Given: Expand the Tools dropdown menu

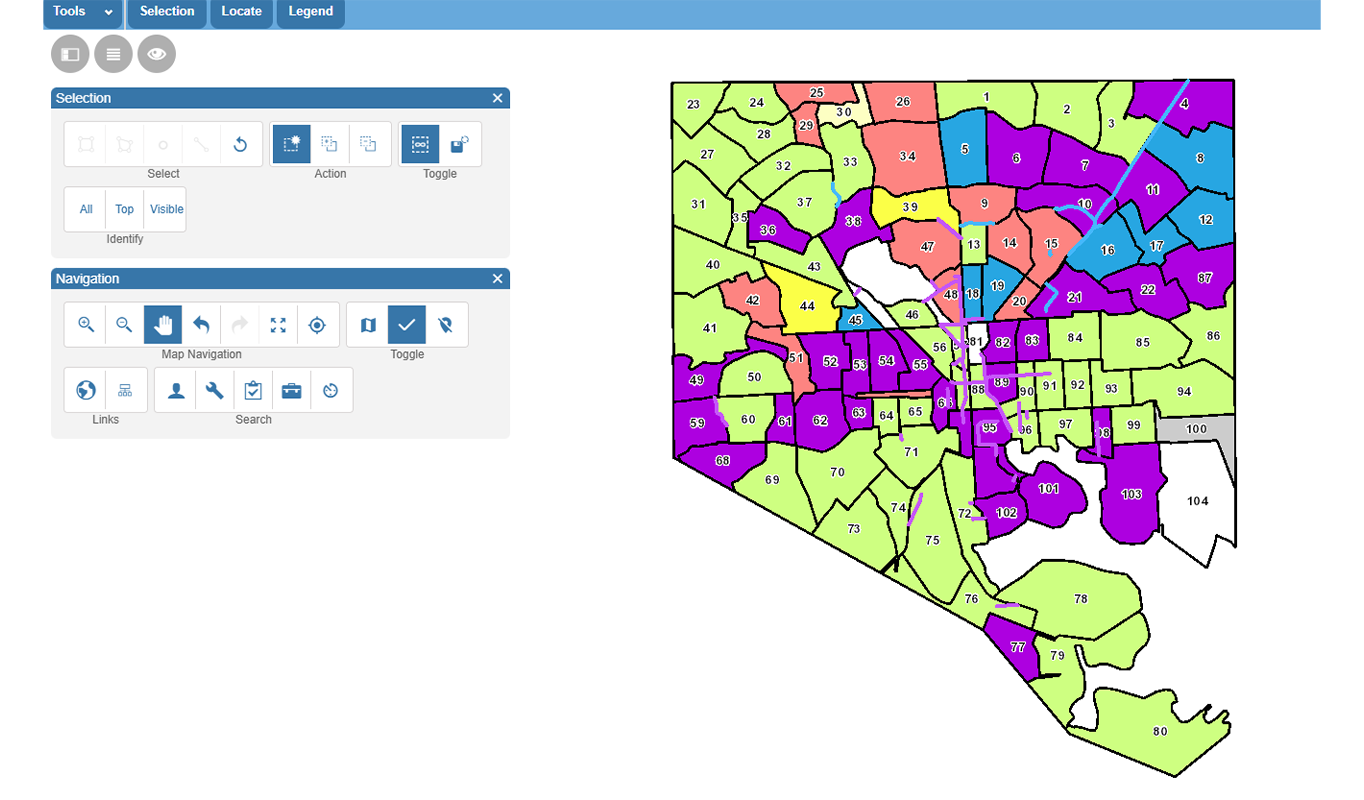Looking at the screenshot, I should [83, 12].
